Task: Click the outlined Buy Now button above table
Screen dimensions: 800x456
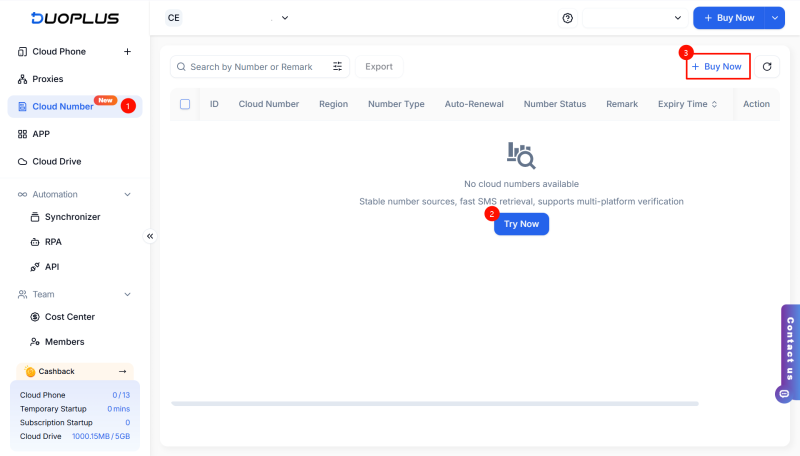Action: (x=717, y=67)
